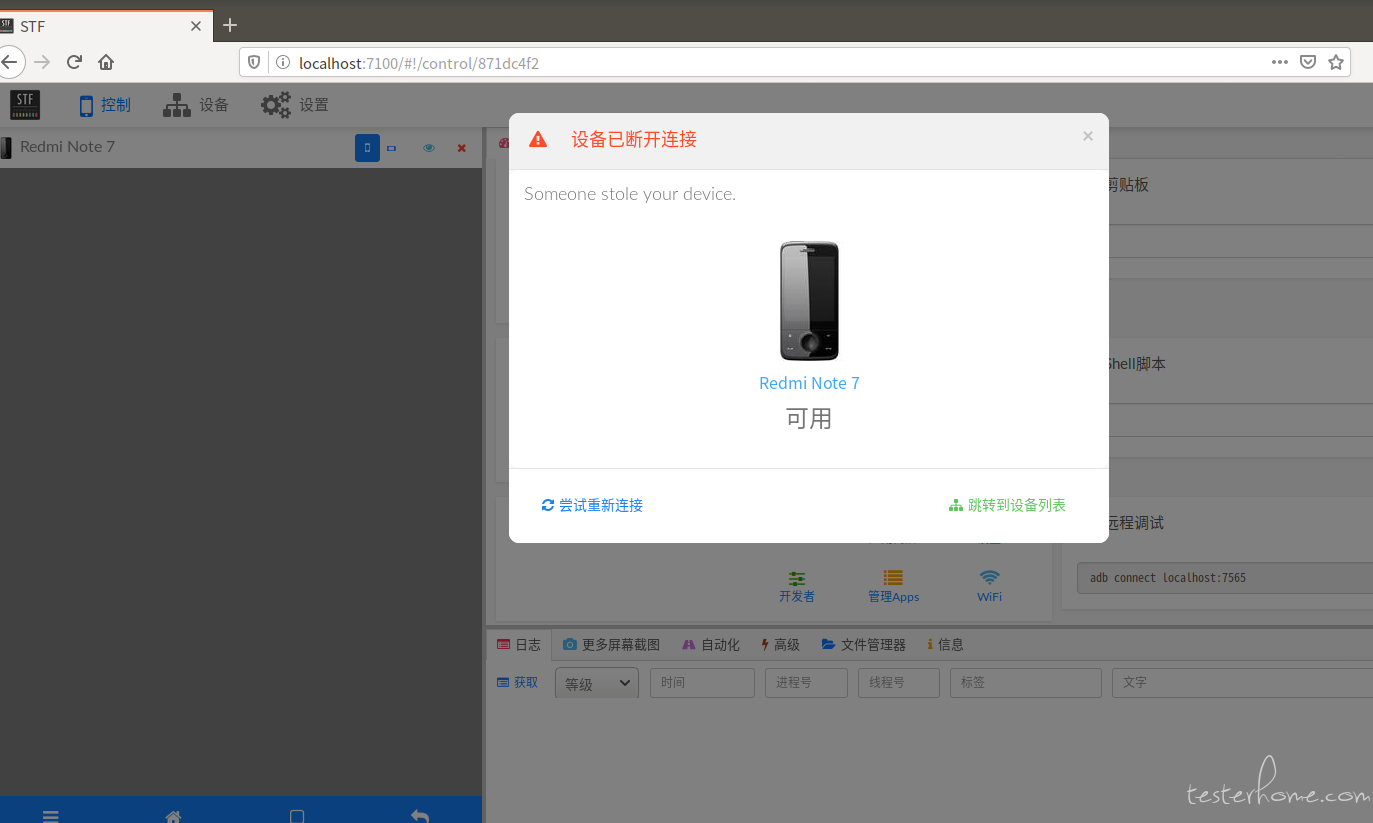Click the browser forward arrow
Viewport: 1373px width, 823px height.
coord(42,62)
